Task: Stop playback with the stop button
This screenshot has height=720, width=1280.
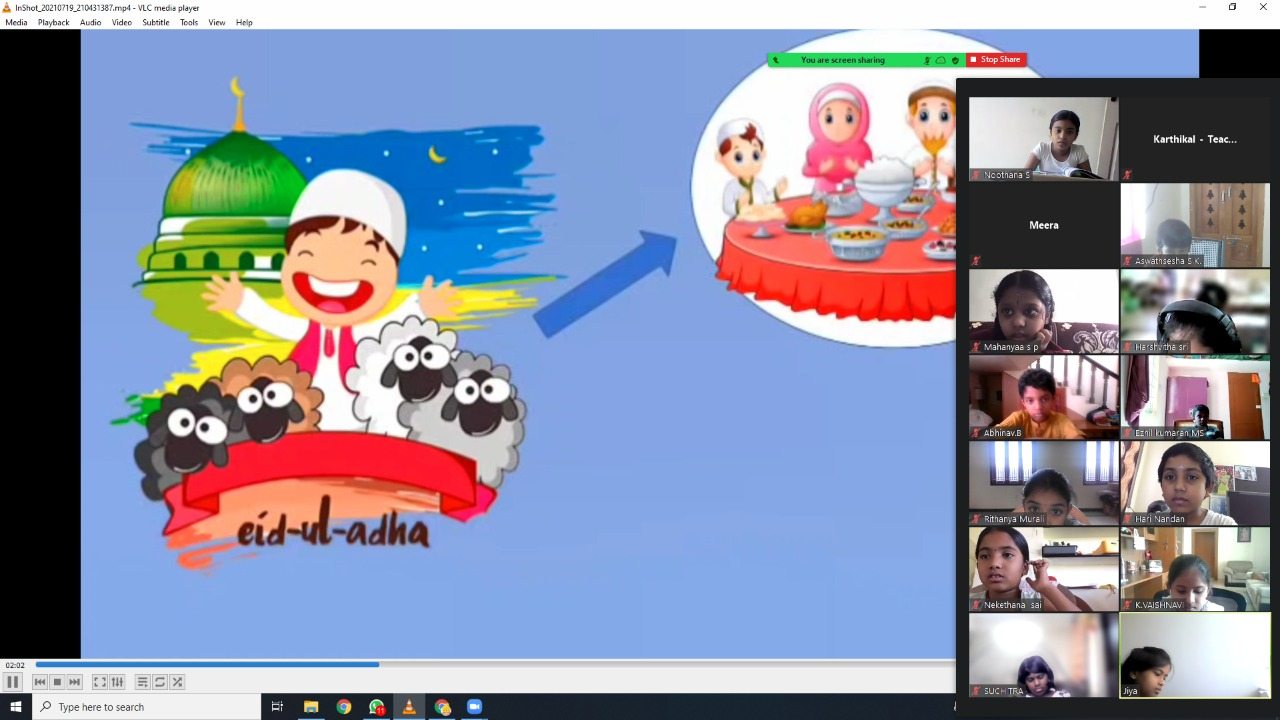Action: 57,682
